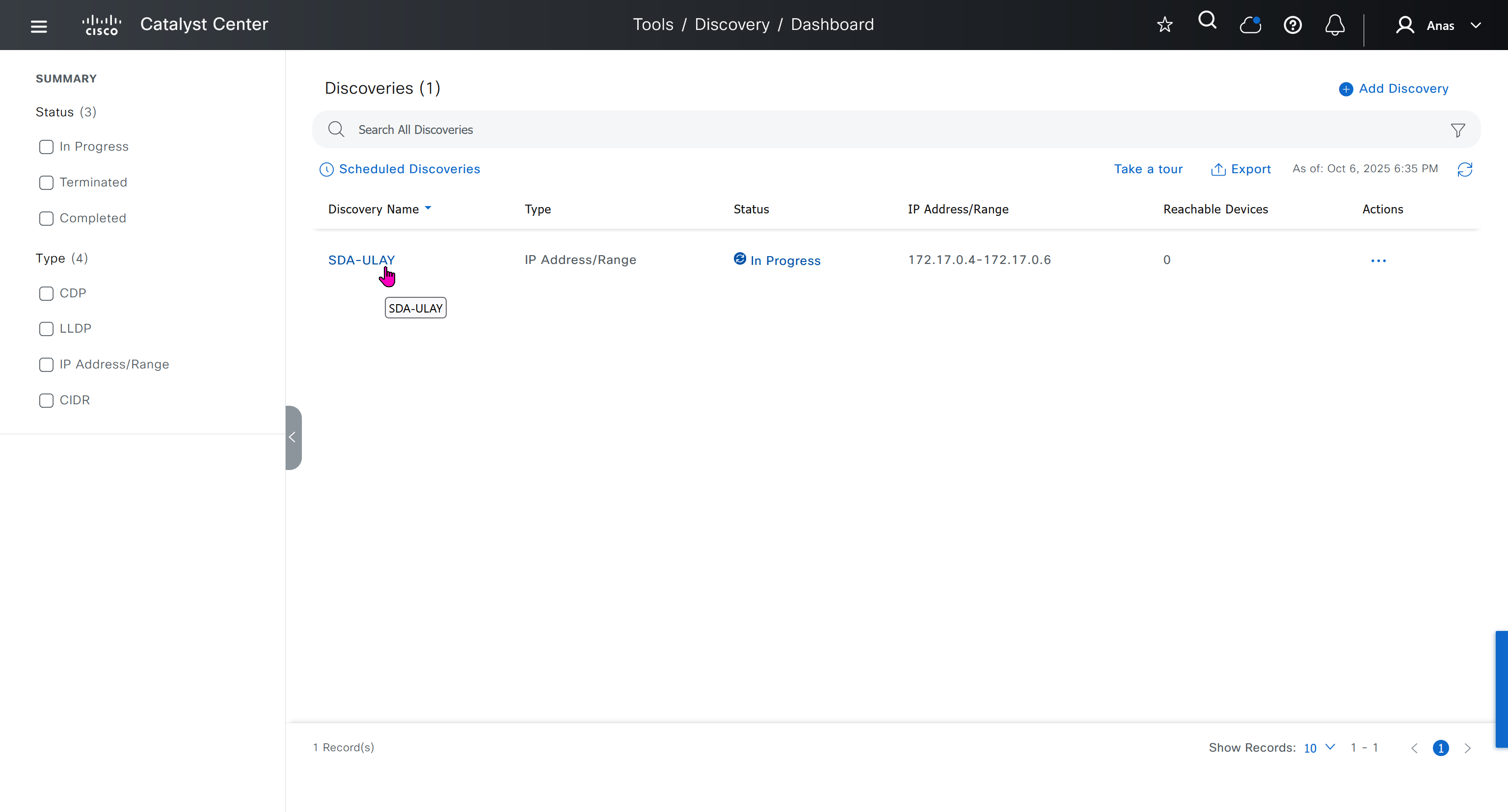Click the cloud status icon
Viewport: 1508px width, 812px height.
point(1250,25)
